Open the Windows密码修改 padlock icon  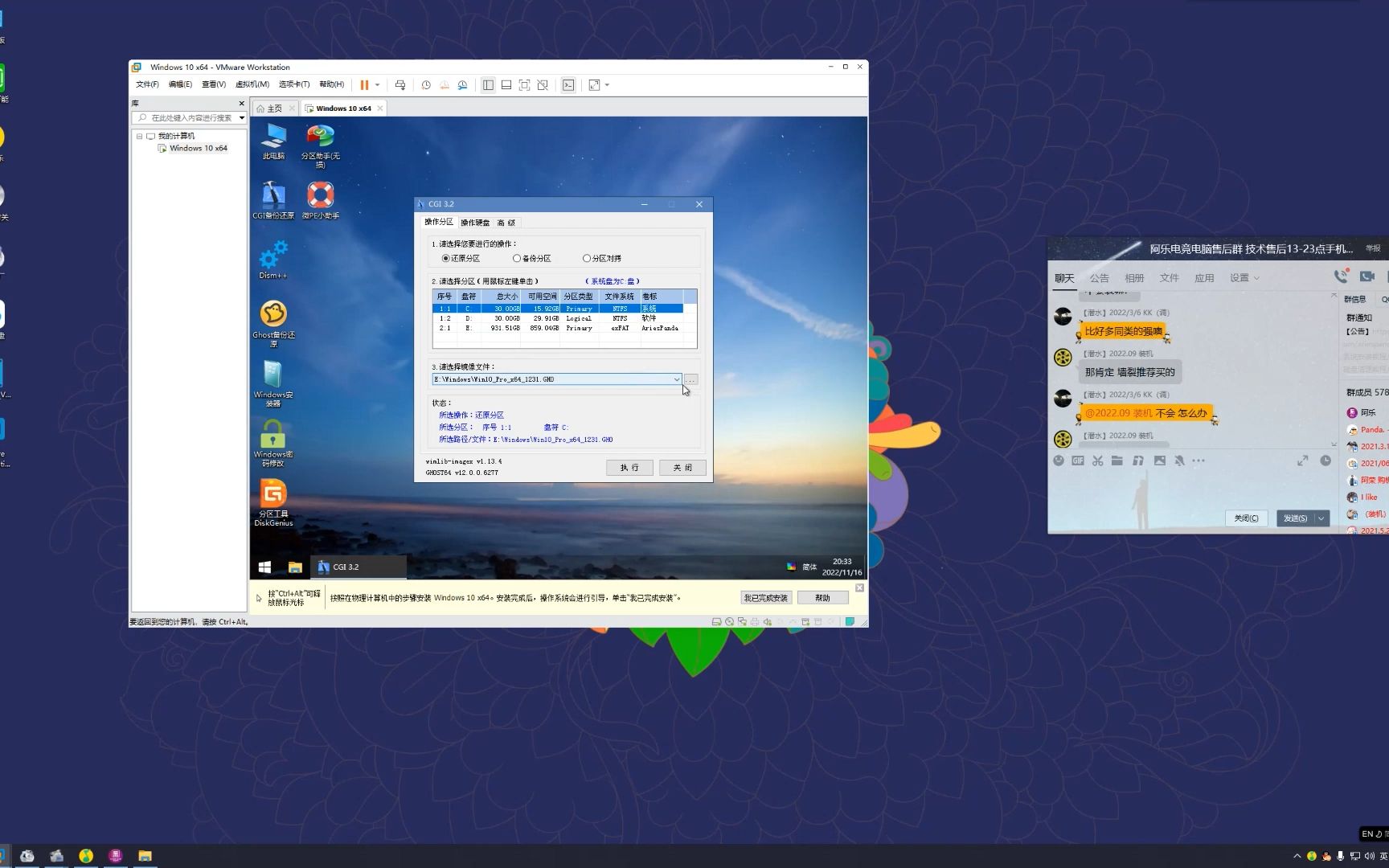click(x=273, y=443)
